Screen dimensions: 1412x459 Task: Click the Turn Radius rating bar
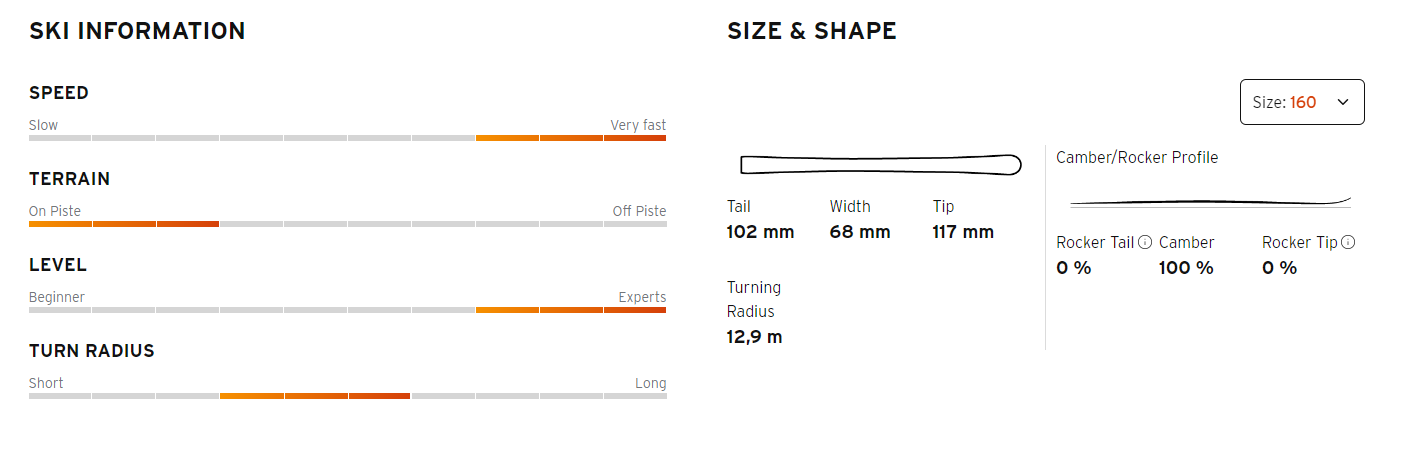[347, 396]
